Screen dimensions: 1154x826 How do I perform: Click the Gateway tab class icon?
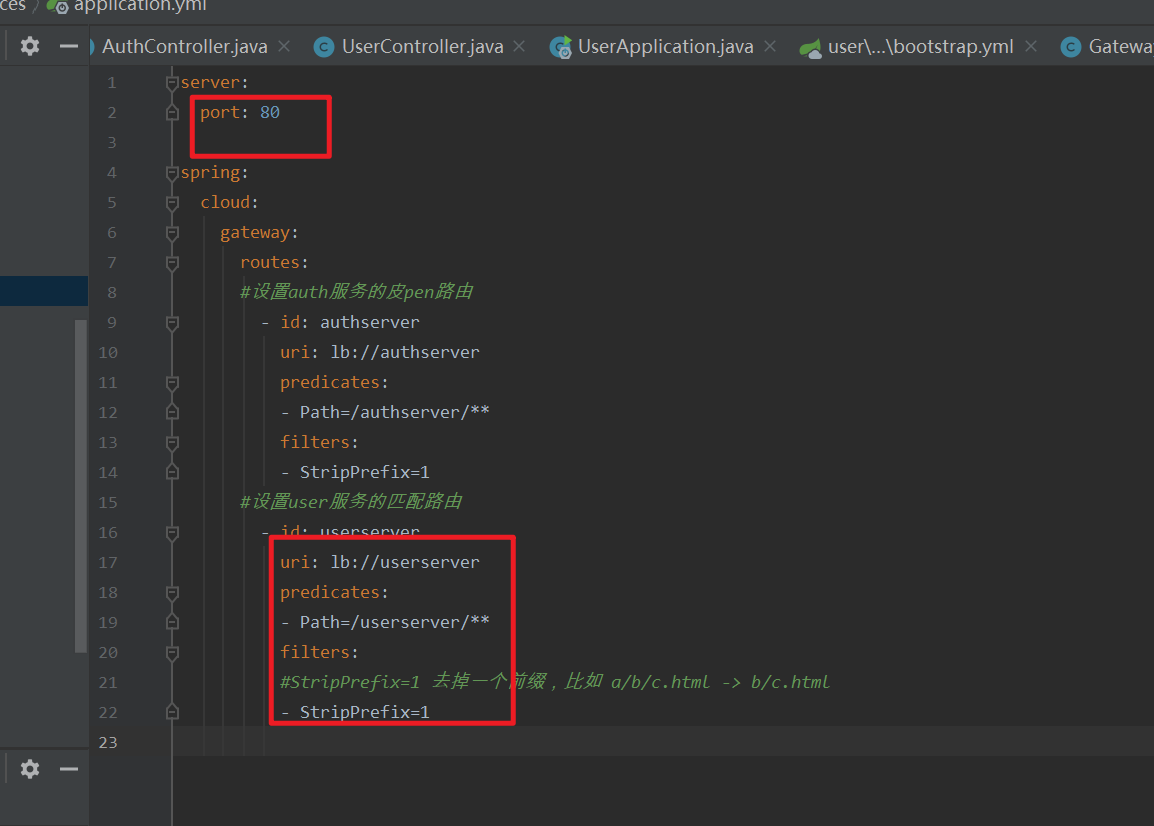[x=1071, y=47]
